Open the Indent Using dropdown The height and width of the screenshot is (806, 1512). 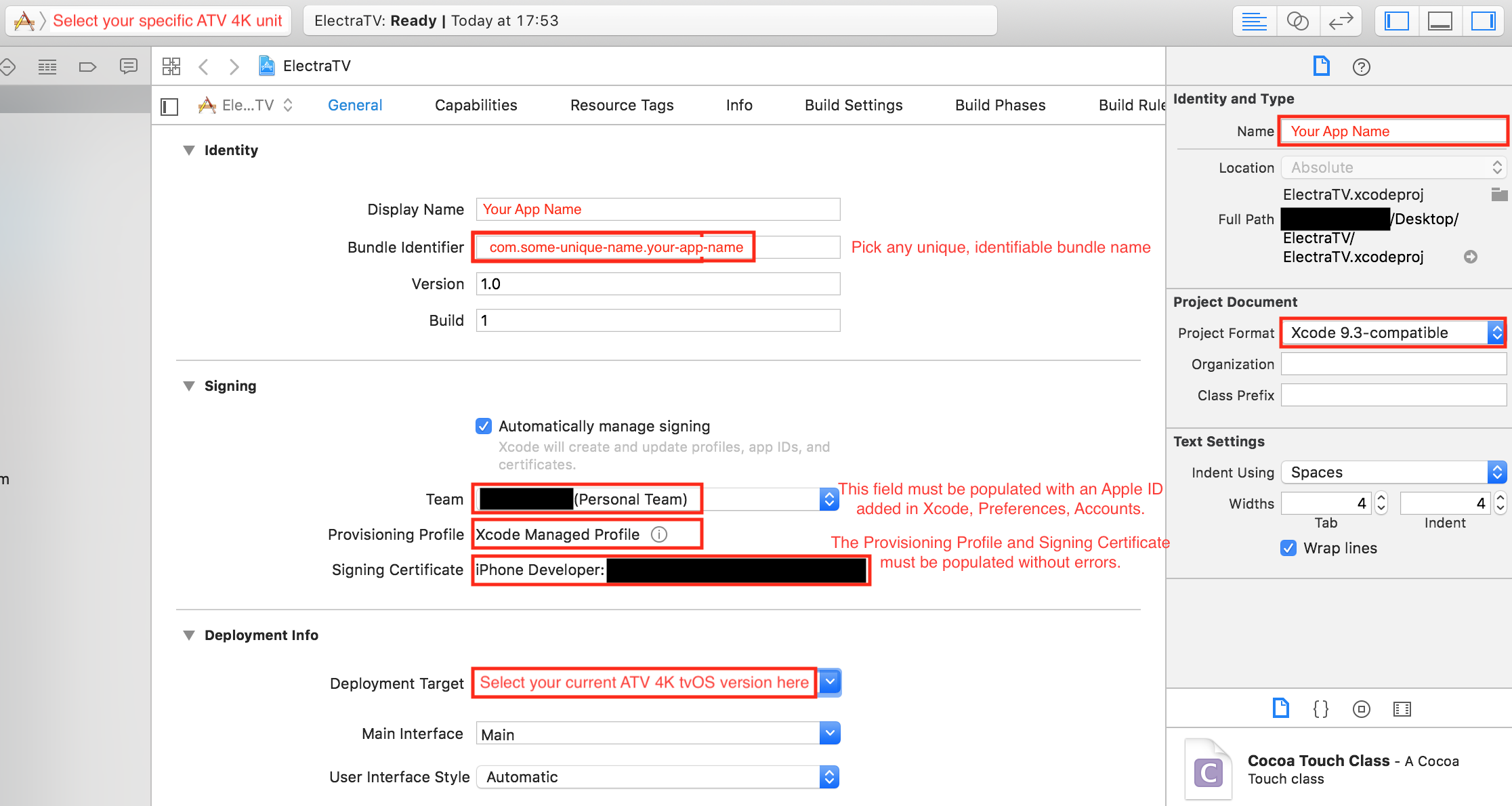coord(1393,472)
